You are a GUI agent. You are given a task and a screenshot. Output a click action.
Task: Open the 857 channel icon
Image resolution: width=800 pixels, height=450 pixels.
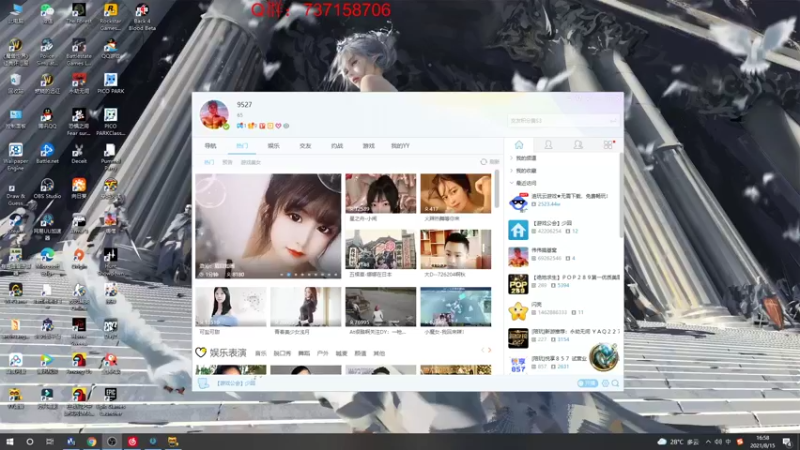[518, 365]
